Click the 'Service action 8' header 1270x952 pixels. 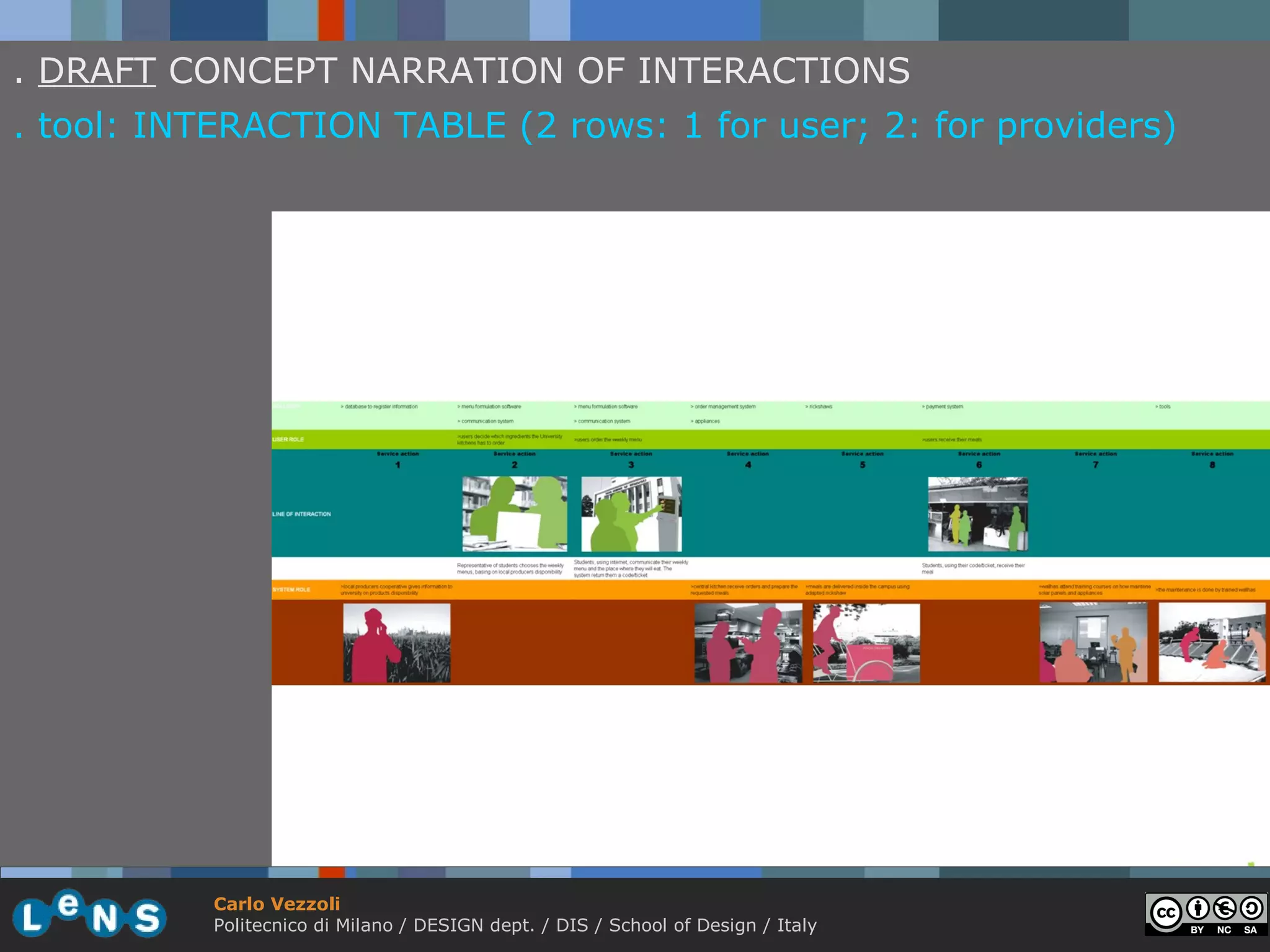click(x=1212, y=459)
